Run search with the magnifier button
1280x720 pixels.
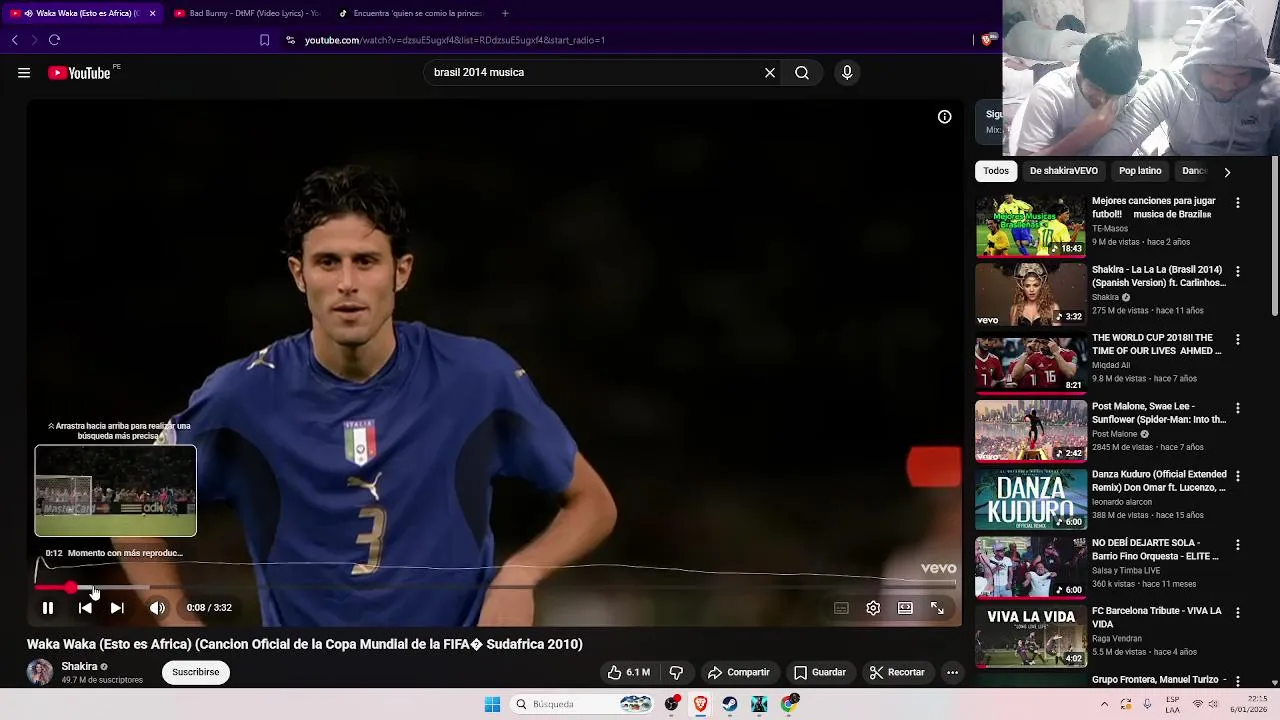point(802,72)
